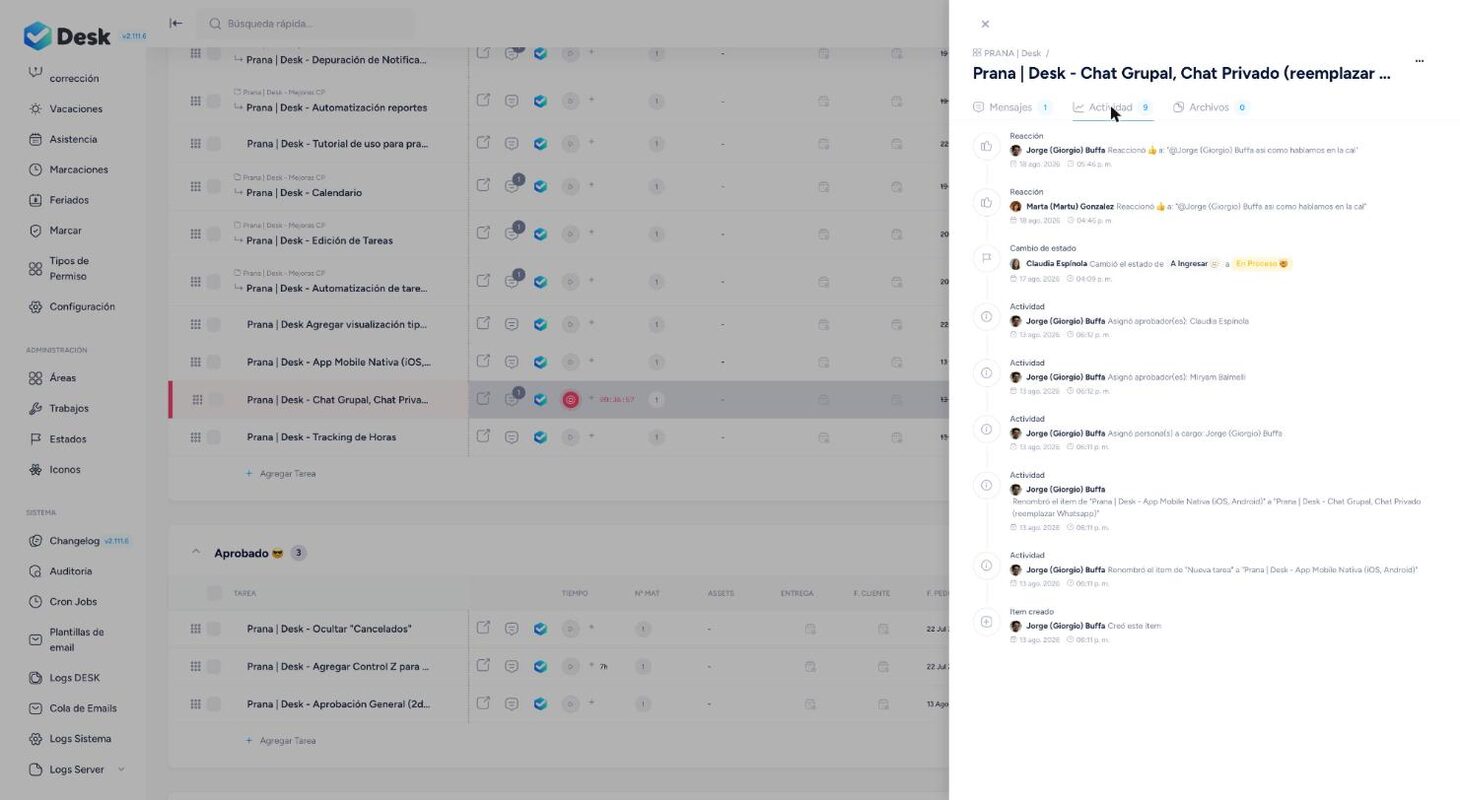Tick the checkbox for App Mobile Nativa row
This screenshot has height=800, width=1460.
[x=214, y=362]
